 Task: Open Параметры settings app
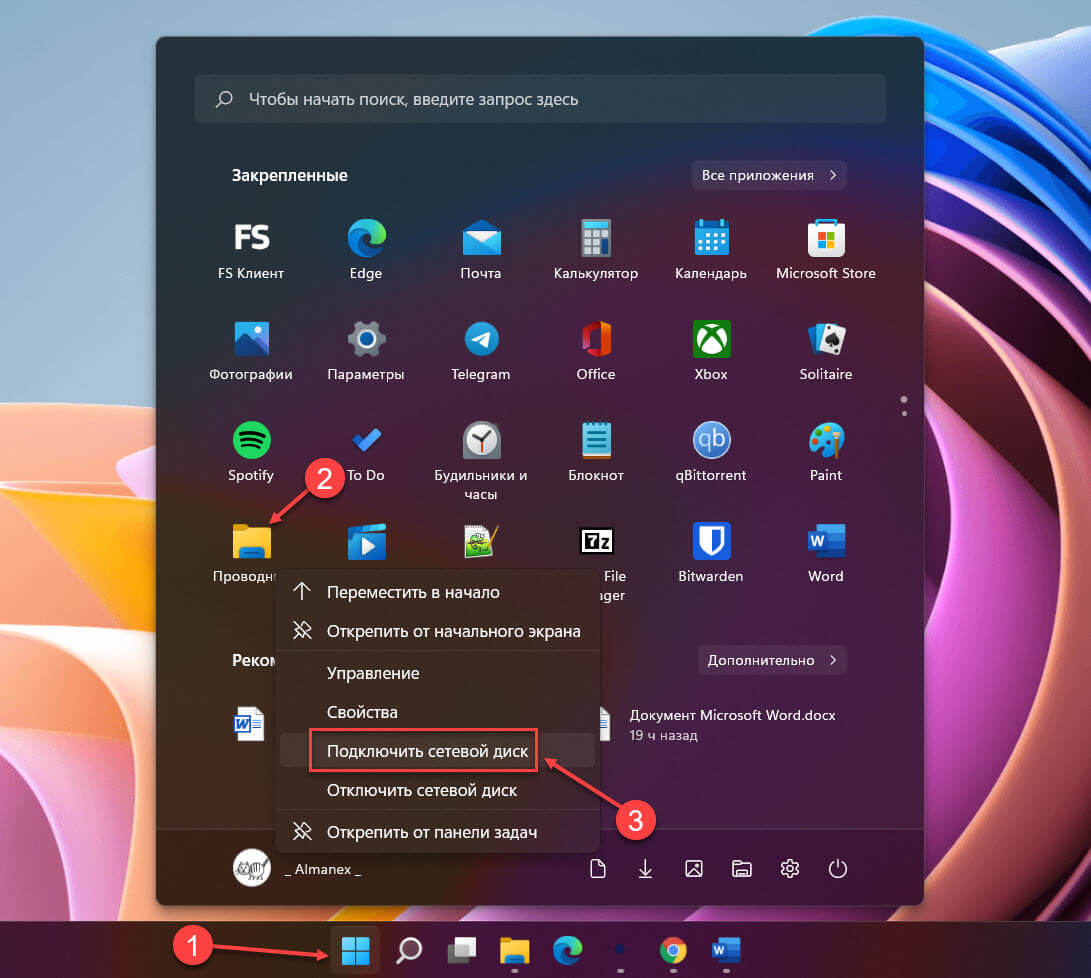coord(366,351)
